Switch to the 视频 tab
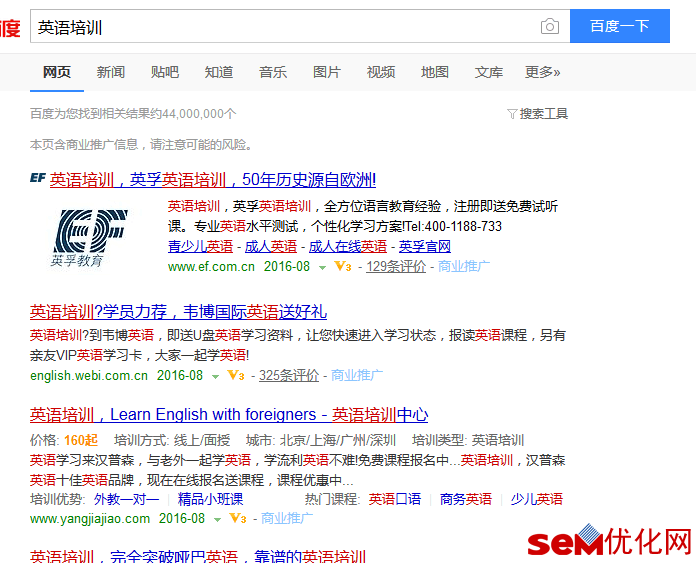The height and width of the screenshot is (563, 696). tap(381, 72)
